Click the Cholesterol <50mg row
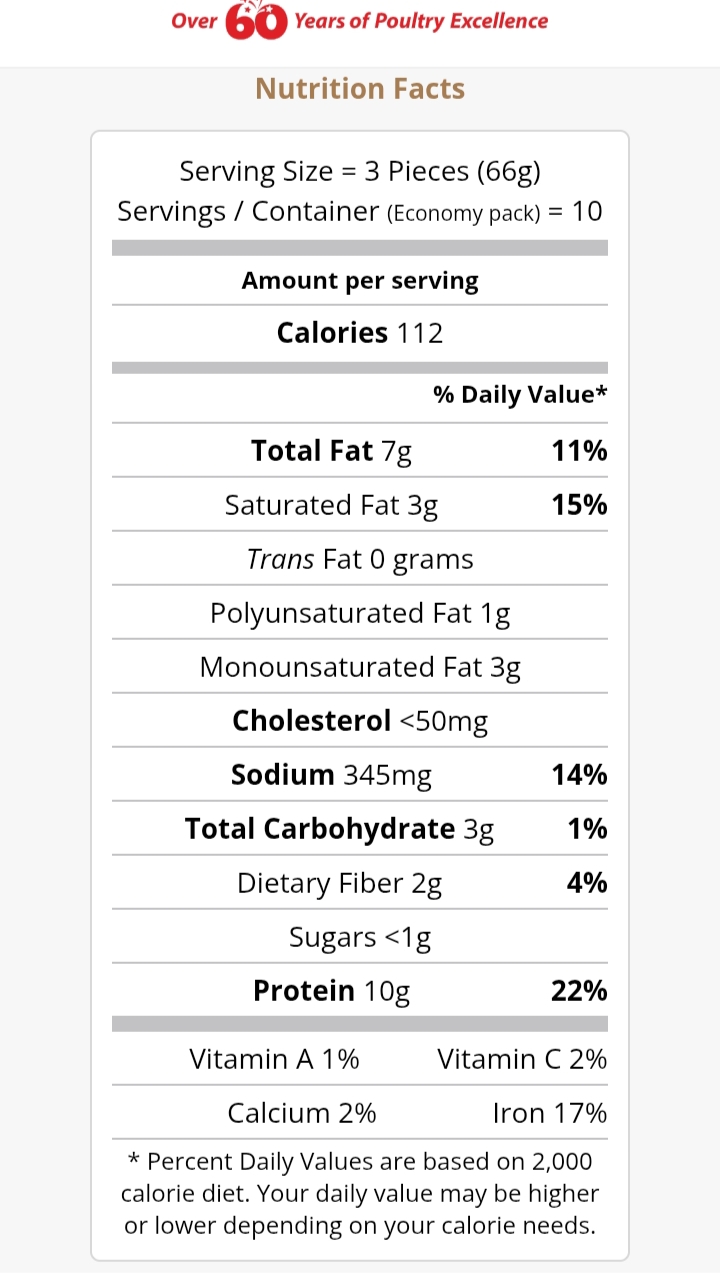 360,721
